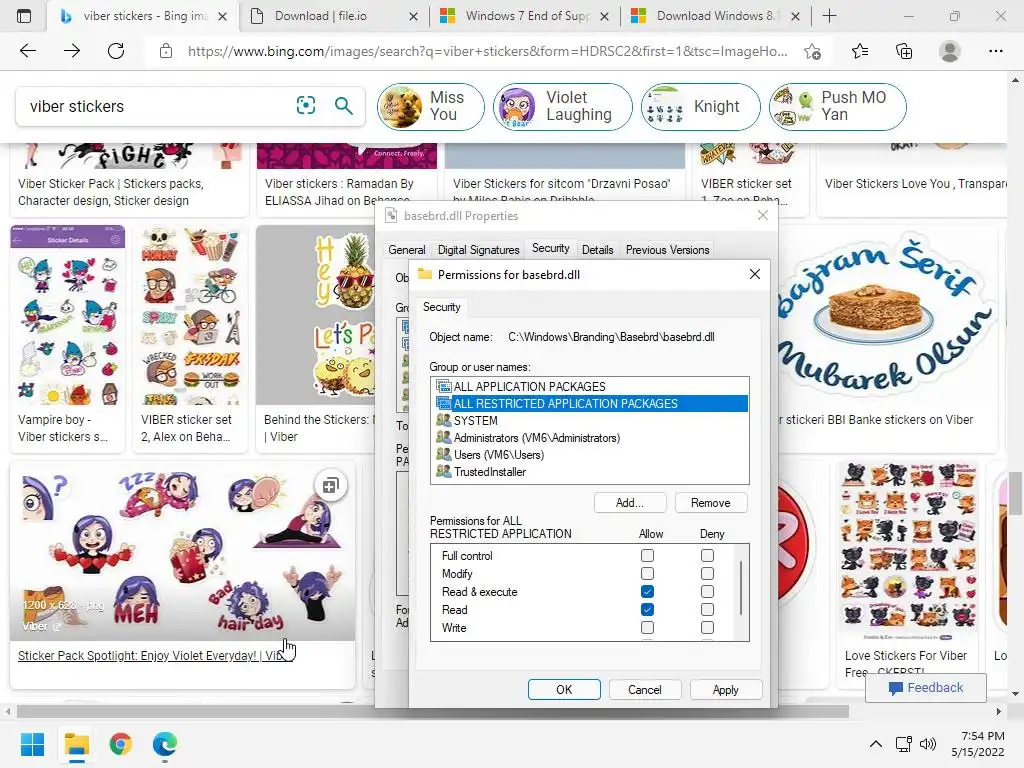Select the Violet Laughing suggestion chip
This screenshot has width=1024, height=768.
click(x=563, y=106)
